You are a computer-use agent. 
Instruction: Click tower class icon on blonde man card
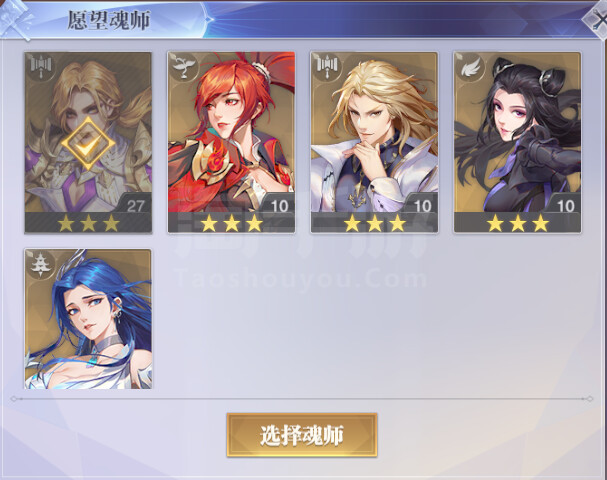(x=326, y=67)
